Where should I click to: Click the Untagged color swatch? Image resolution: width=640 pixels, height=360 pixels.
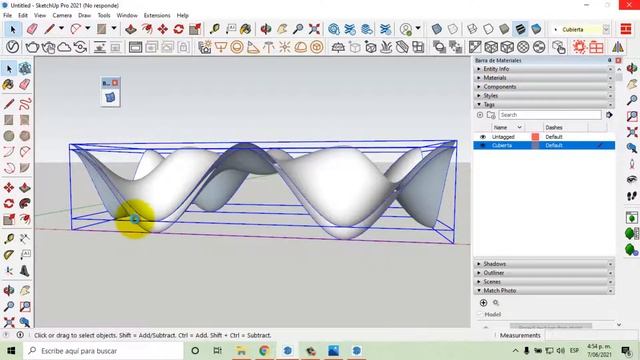pos(535,137)
